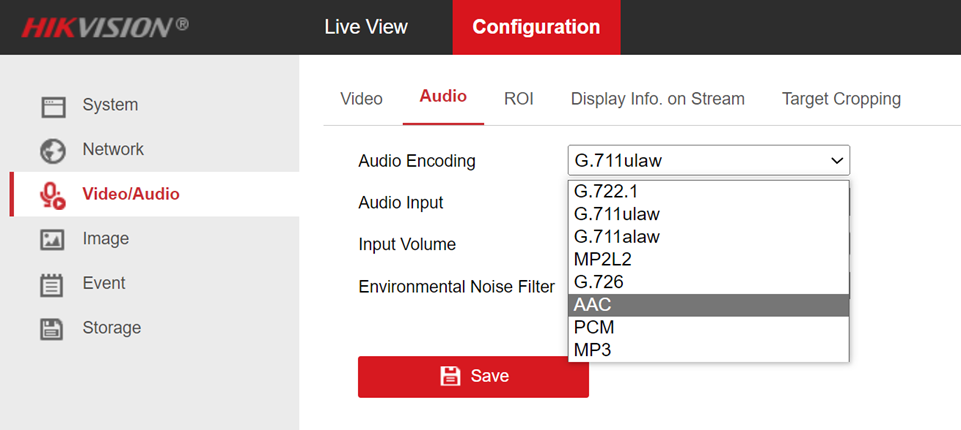Expand the Audio Encoding dropdown arrow

(x=836, y=160)
